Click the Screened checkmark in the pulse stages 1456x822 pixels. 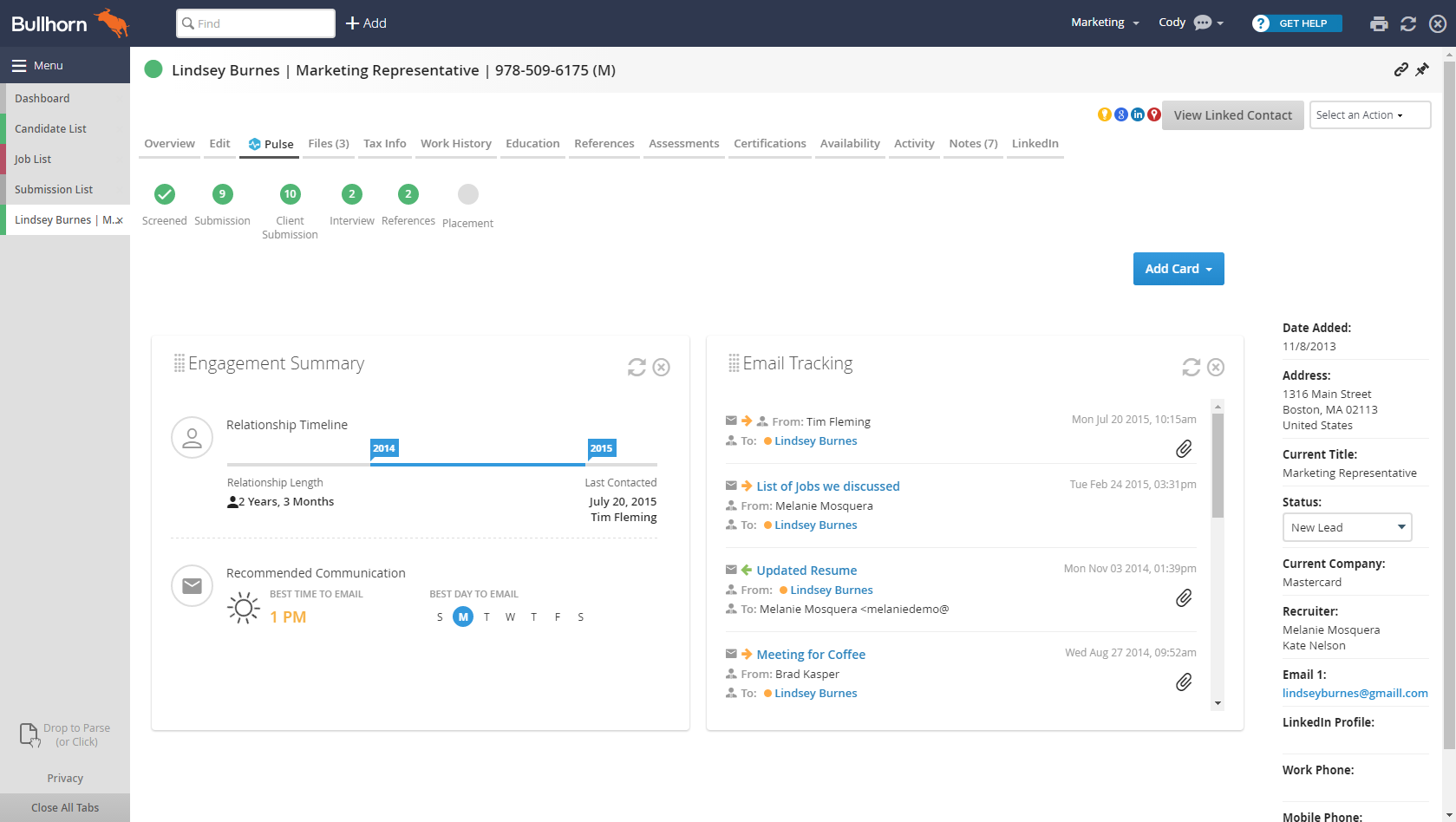pyautogui.click(x=164, y=194)
